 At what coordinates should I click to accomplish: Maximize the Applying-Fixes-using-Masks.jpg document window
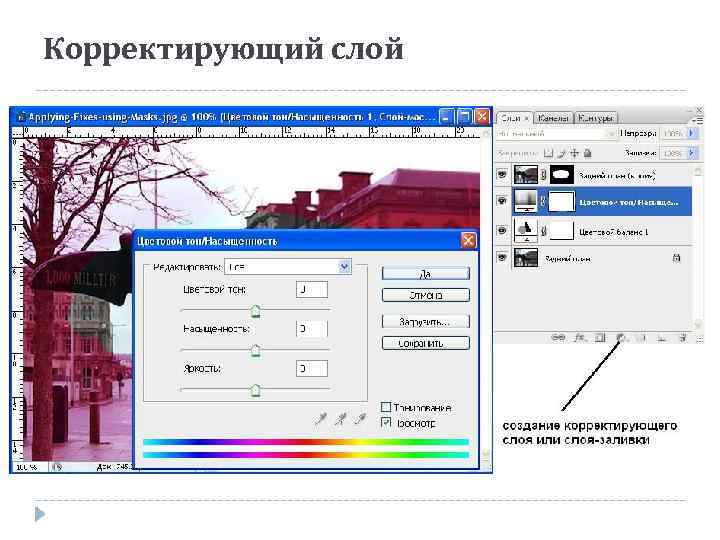click(464, 117)
